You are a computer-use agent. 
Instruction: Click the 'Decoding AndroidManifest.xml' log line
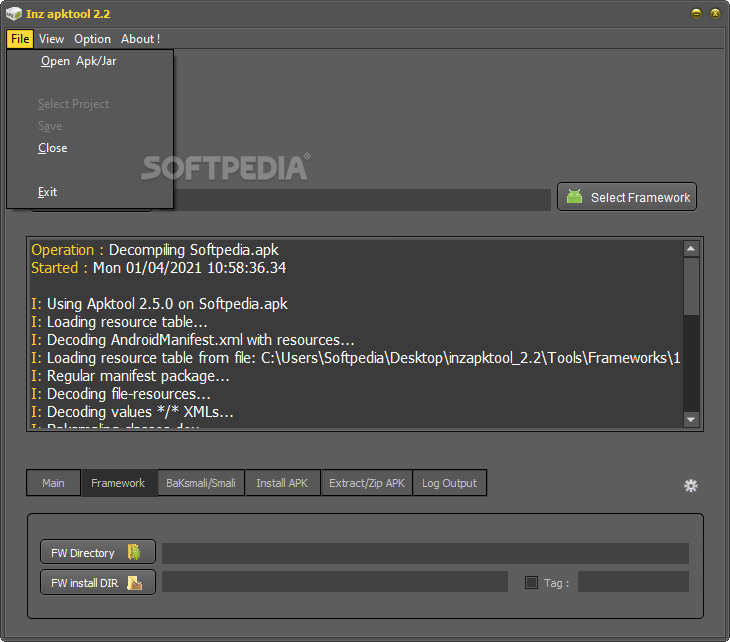pos(193,340)
